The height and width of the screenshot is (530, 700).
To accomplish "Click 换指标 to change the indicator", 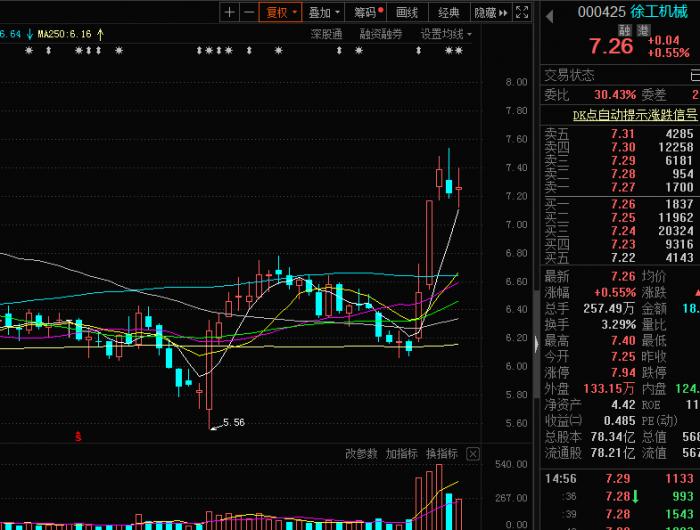I will click(441, 454).
